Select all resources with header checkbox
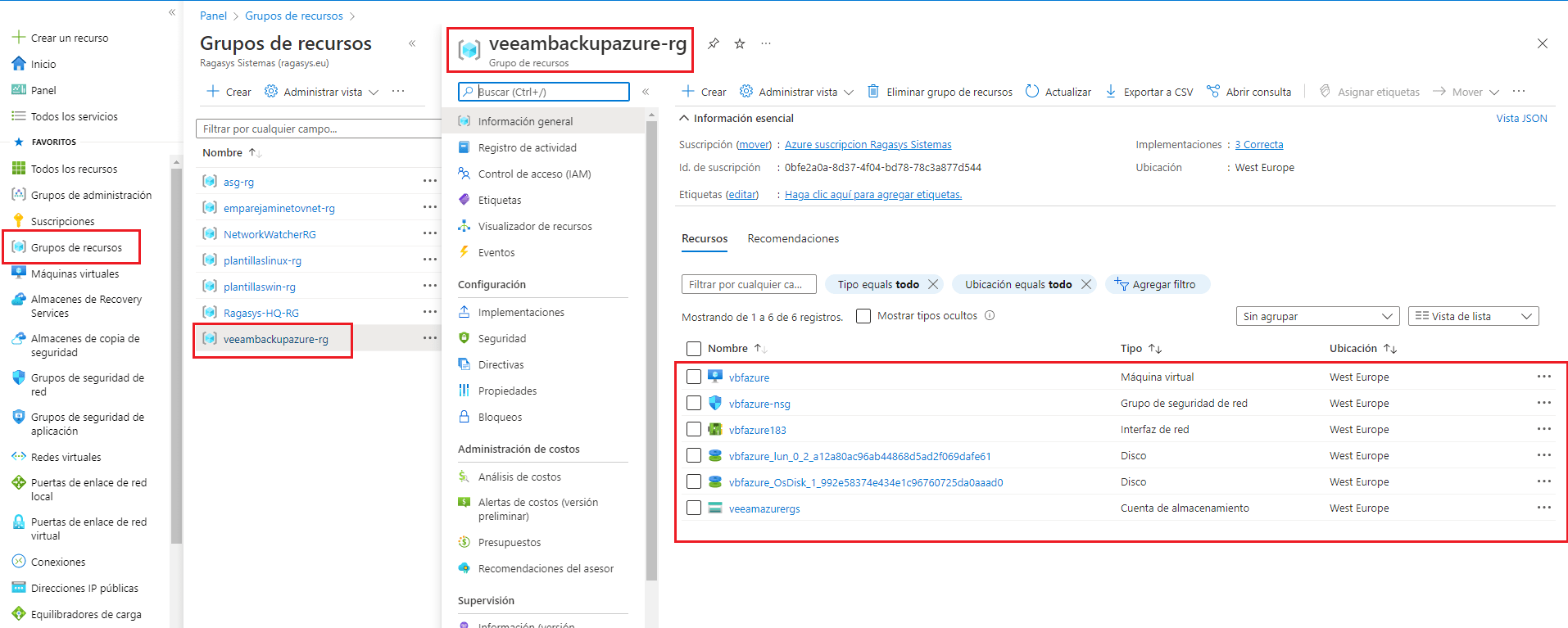The height and width of the screenshot is (628, 1568). 694,349
